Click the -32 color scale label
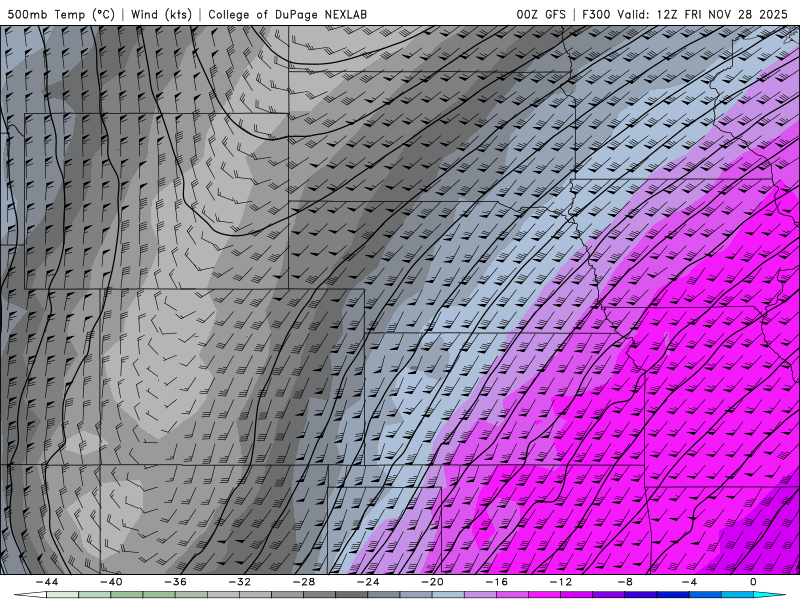 (240, 582)
